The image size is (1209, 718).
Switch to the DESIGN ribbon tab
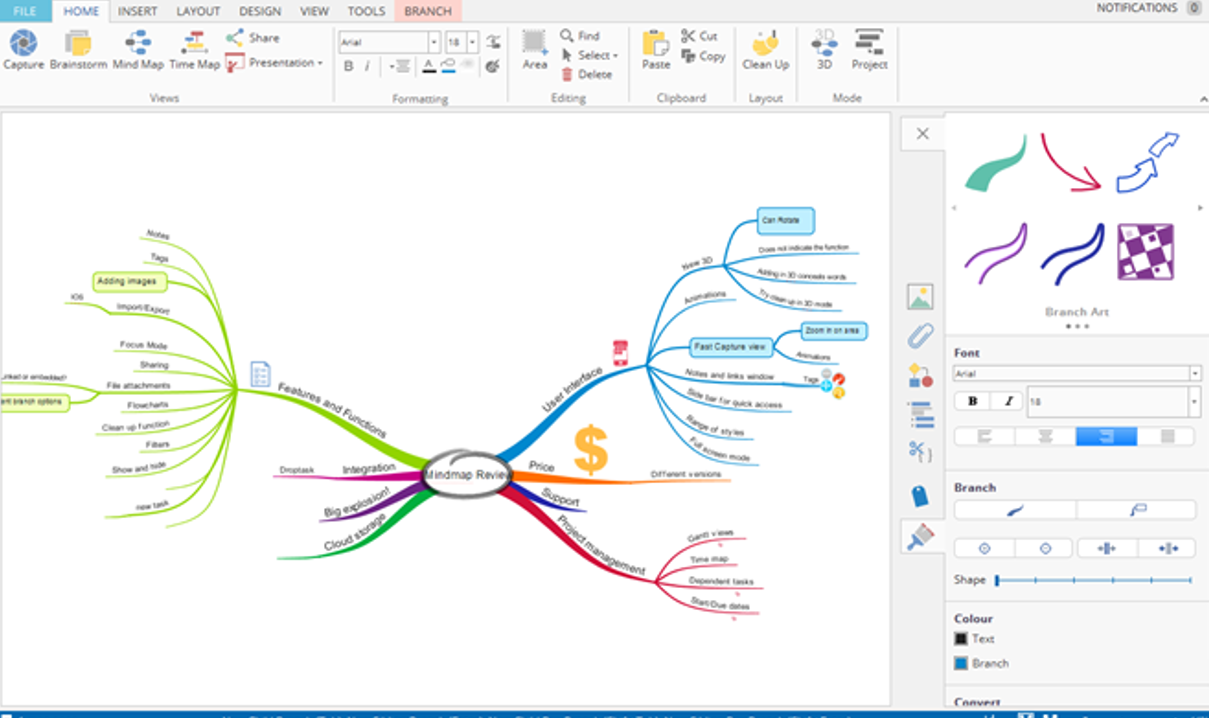[x=259, y=11]
